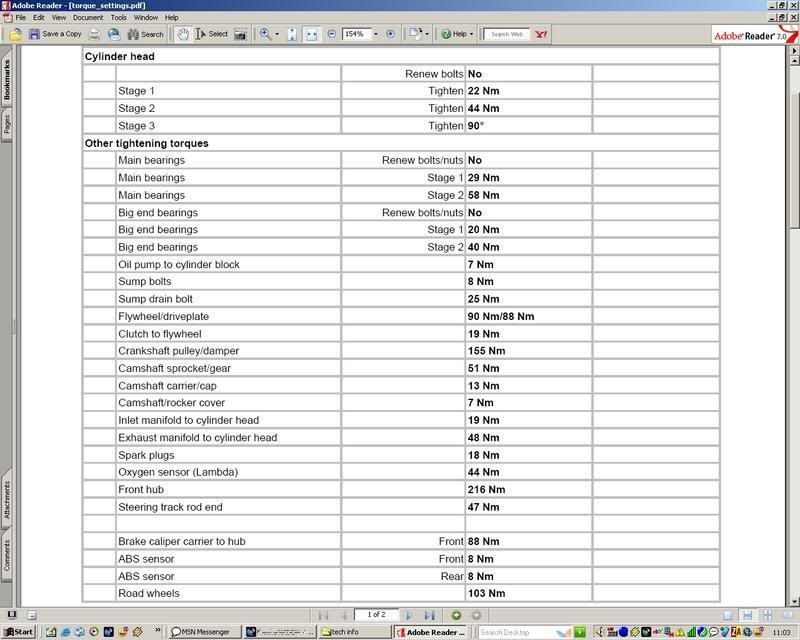
Task: Click the binoculars Search button
Action: pyautogui.click(x=146, y=34)
